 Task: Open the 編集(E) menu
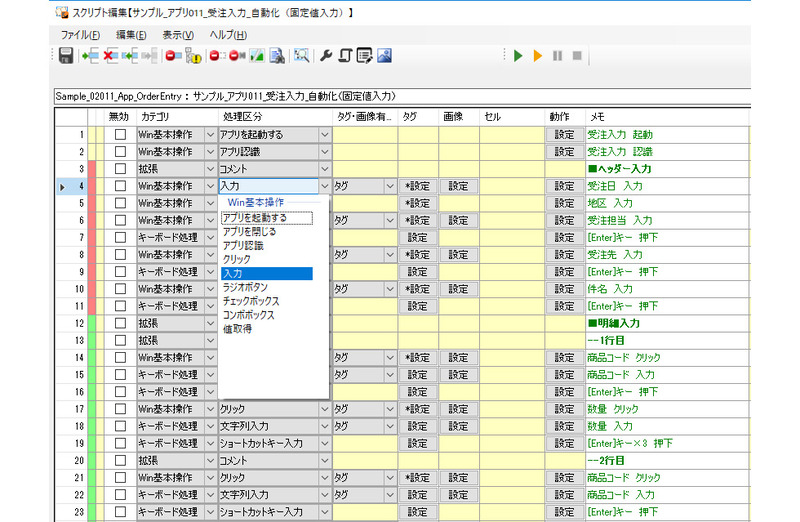[x=131, y=35]
